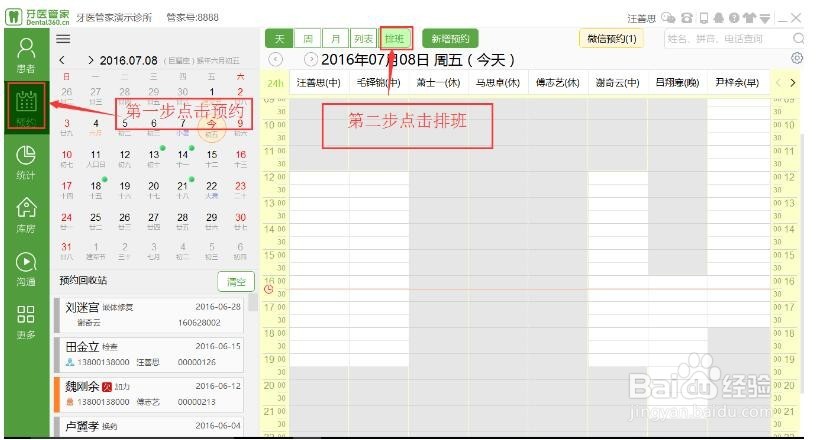Select date 18 in mini calendar

96,189
